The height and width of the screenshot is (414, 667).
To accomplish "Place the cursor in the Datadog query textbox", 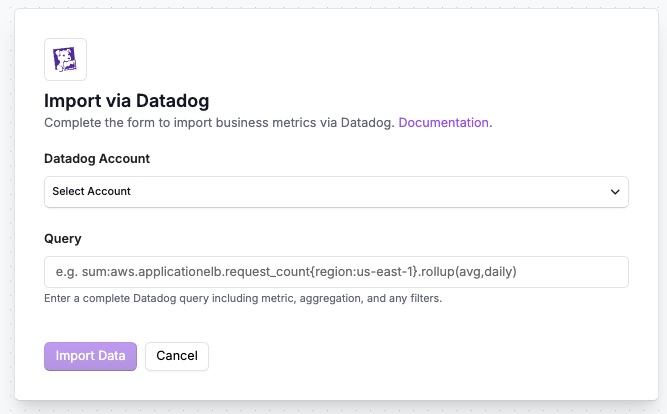I will pos(336,272).
